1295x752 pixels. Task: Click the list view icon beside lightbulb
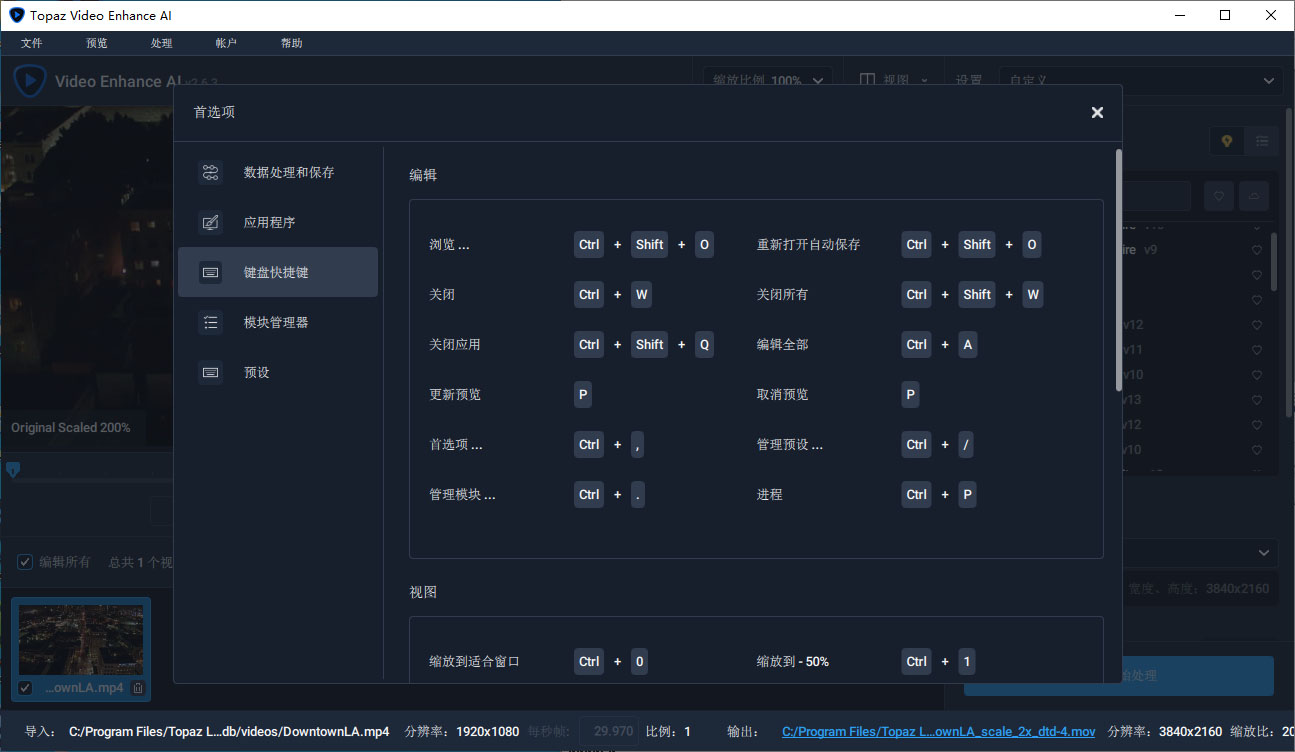click(1262, 142)
